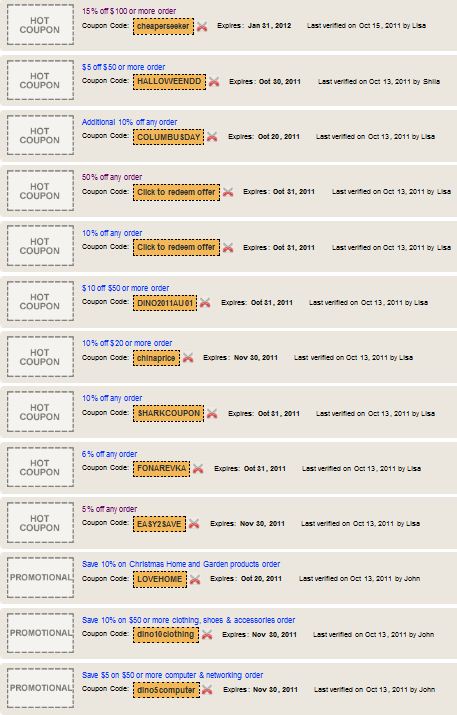This screenshot has height=715, width=457.
Task: Reveal the dino5computer coupon code box
Action: [166, 690]
